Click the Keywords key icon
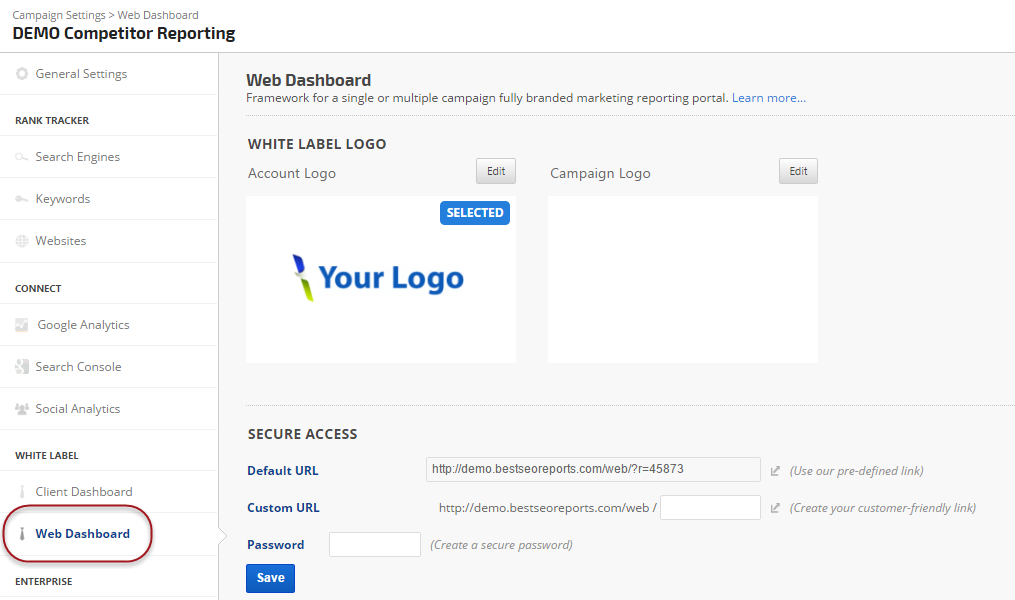The width and height of the screenshot is (1015, 600). tap(22, 199)
